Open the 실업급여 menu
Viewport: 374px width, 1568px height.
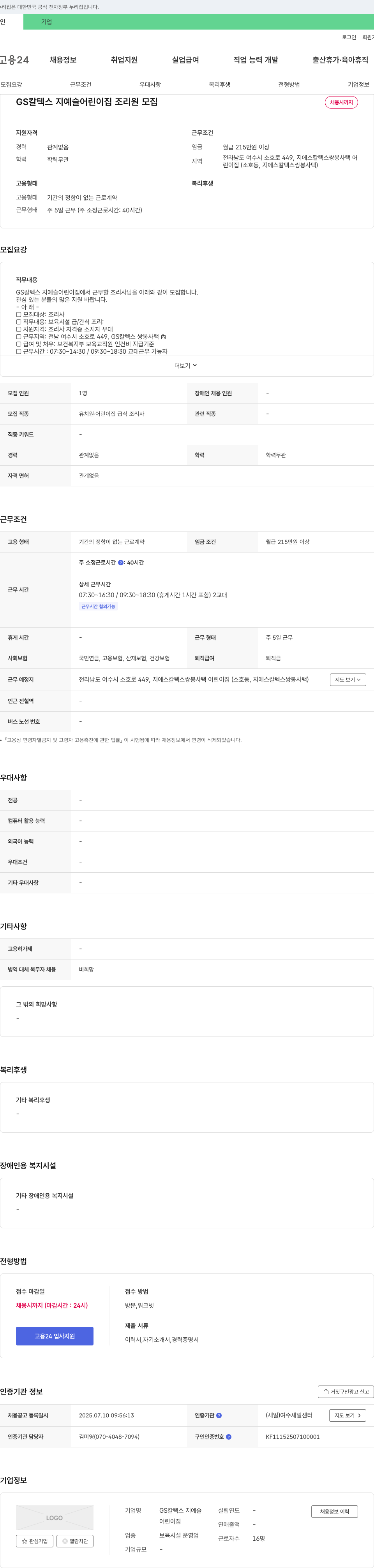[x=185, y=60]
